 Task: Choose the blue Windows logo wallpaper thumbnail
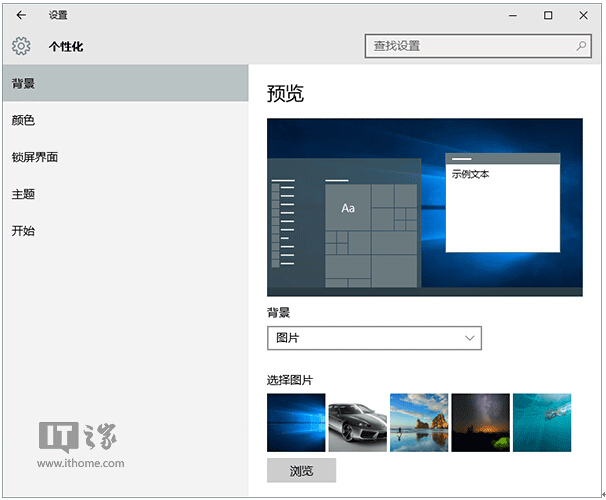(296, 422)
